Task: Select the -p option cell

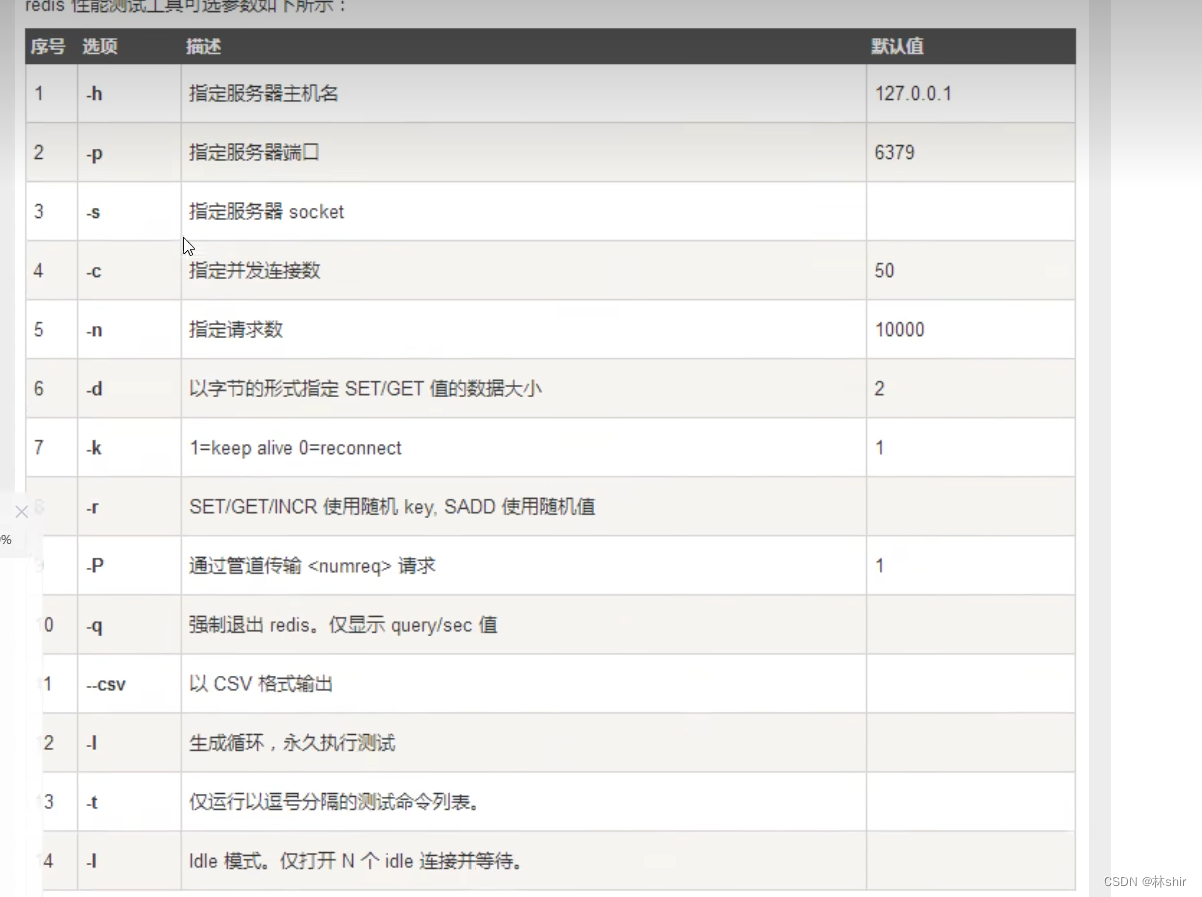Action: point(129,153)
